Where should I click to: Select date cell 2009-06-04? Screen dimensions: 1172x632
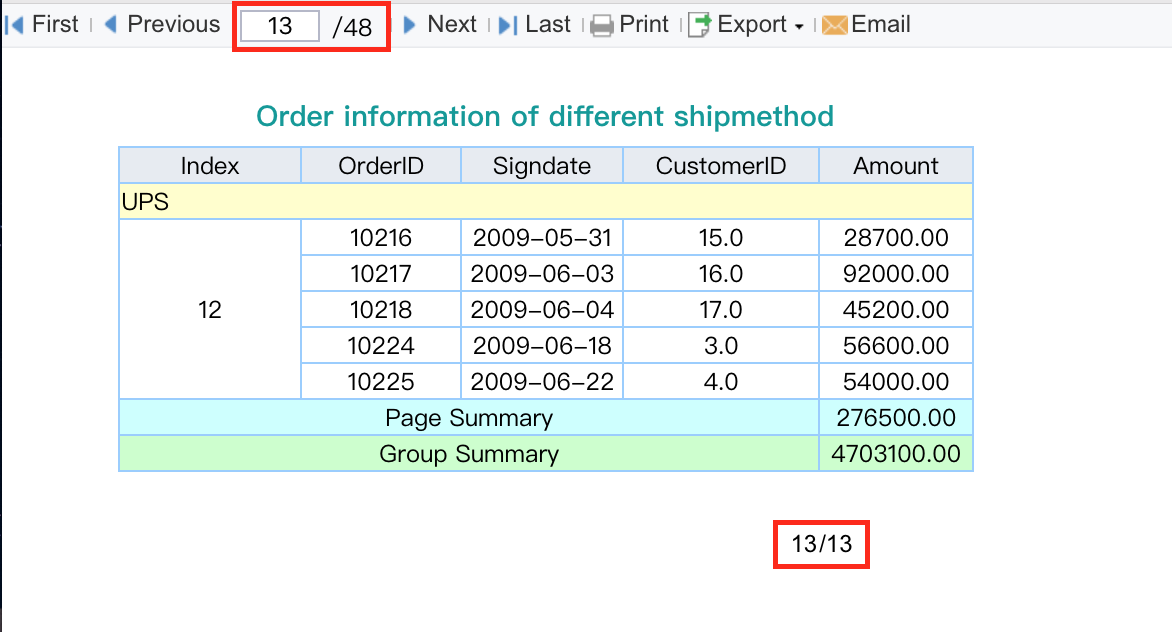point(542,309)
